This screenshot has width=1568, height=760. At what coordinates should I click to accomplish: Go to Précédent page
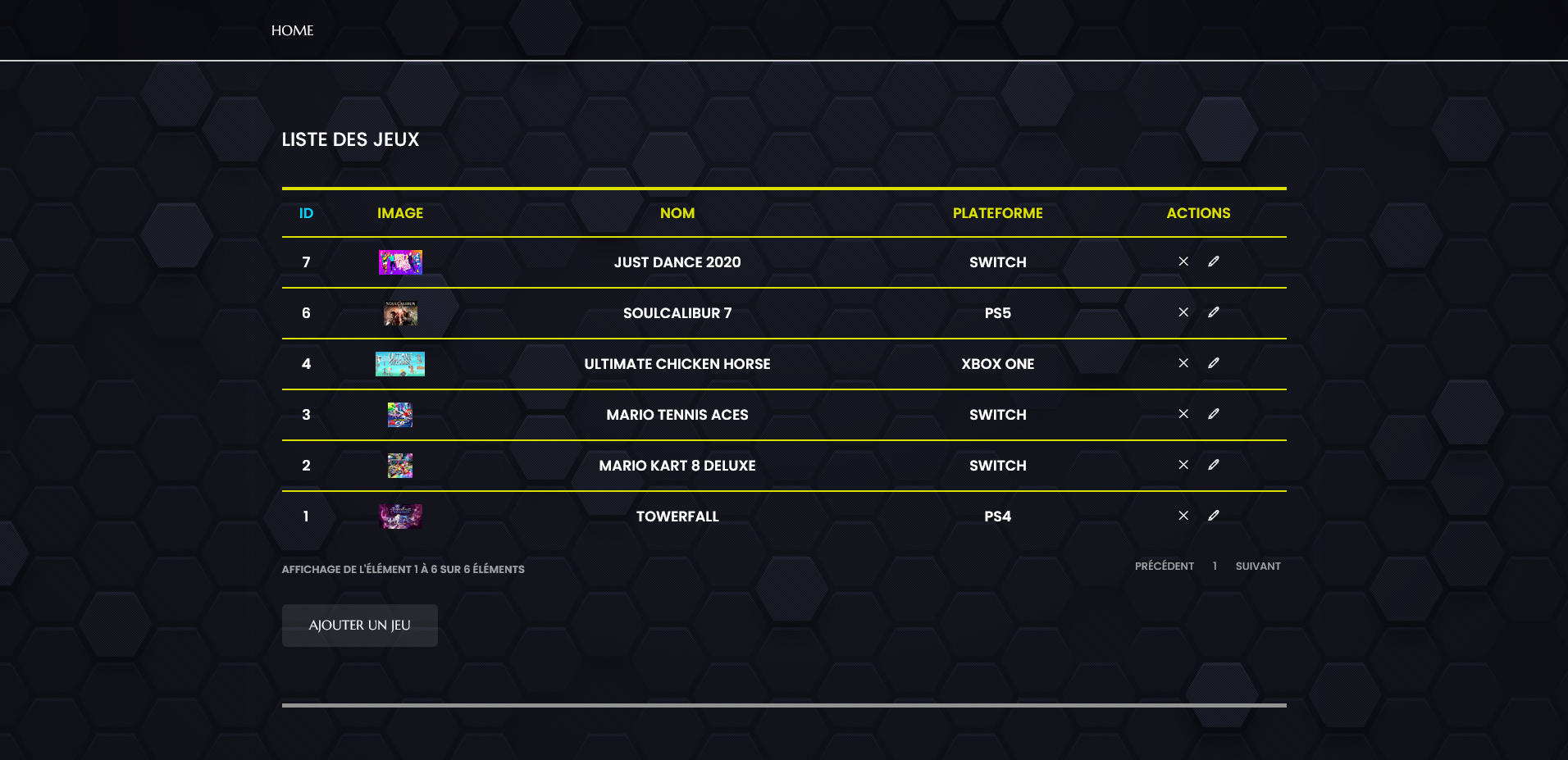coord(1164,567)
